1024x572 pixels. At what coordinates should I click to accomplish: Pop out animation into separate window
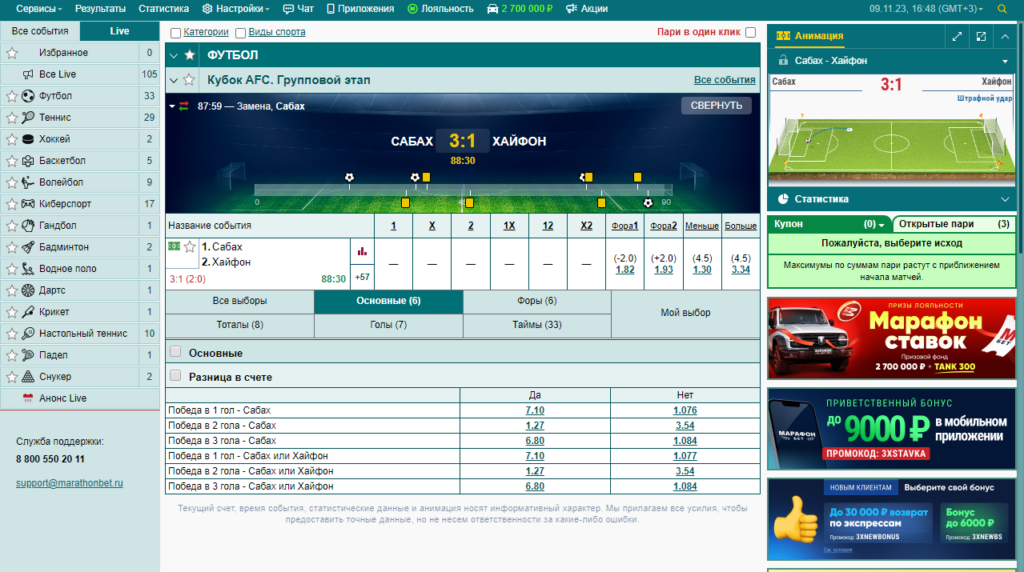click(x=981, y=37)
